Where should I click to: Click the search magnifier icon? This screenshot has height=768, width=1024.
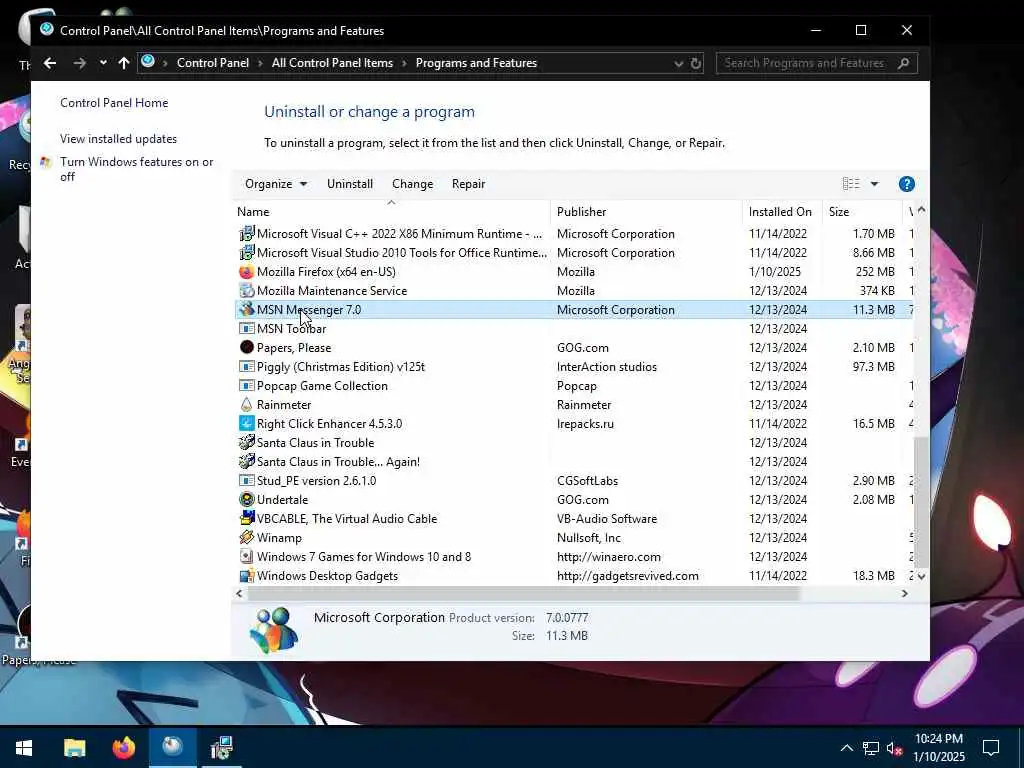pyautogui.click(x=904, y=63)
